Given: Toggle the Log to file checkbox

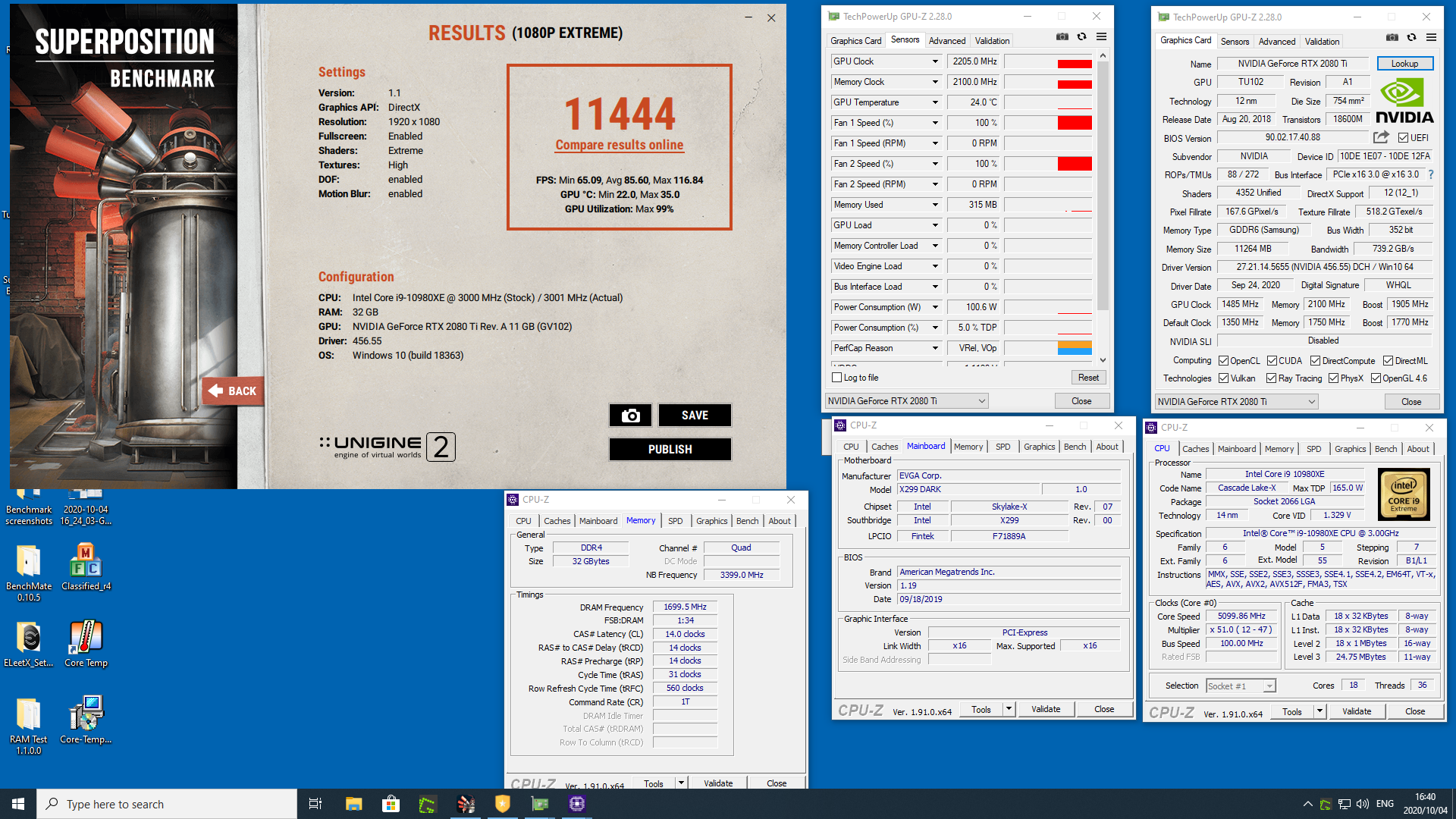Looking at the screenshot, I should 837,378.
